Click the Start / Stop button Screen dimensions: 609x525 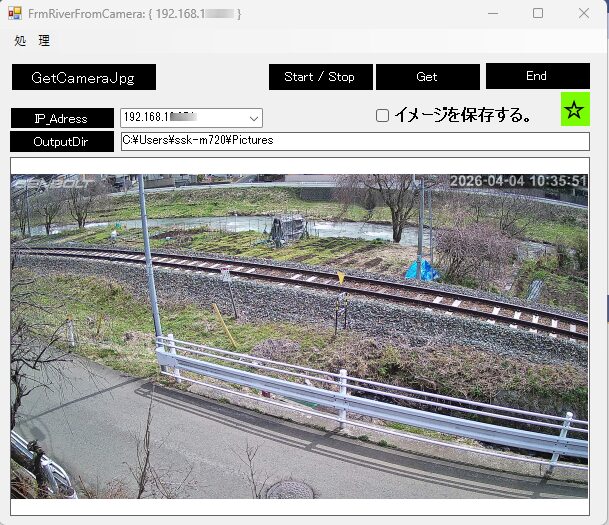pos(320,77)
